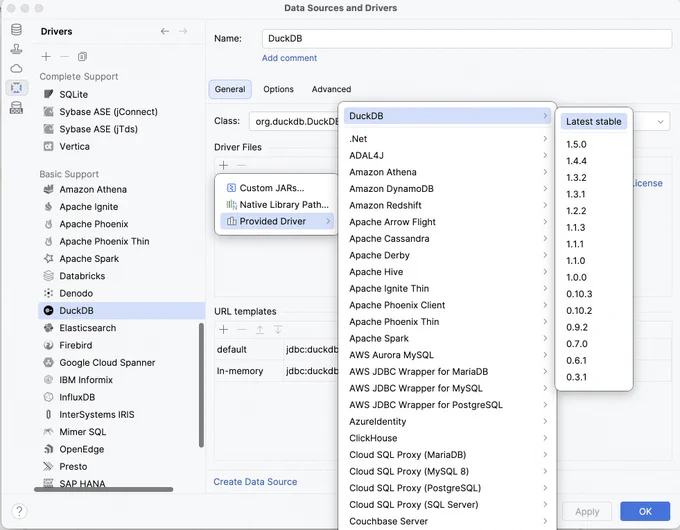Select the Amazon Athena driver in sidebar
The image size is (680, 530).
click(x=121, y=190)
